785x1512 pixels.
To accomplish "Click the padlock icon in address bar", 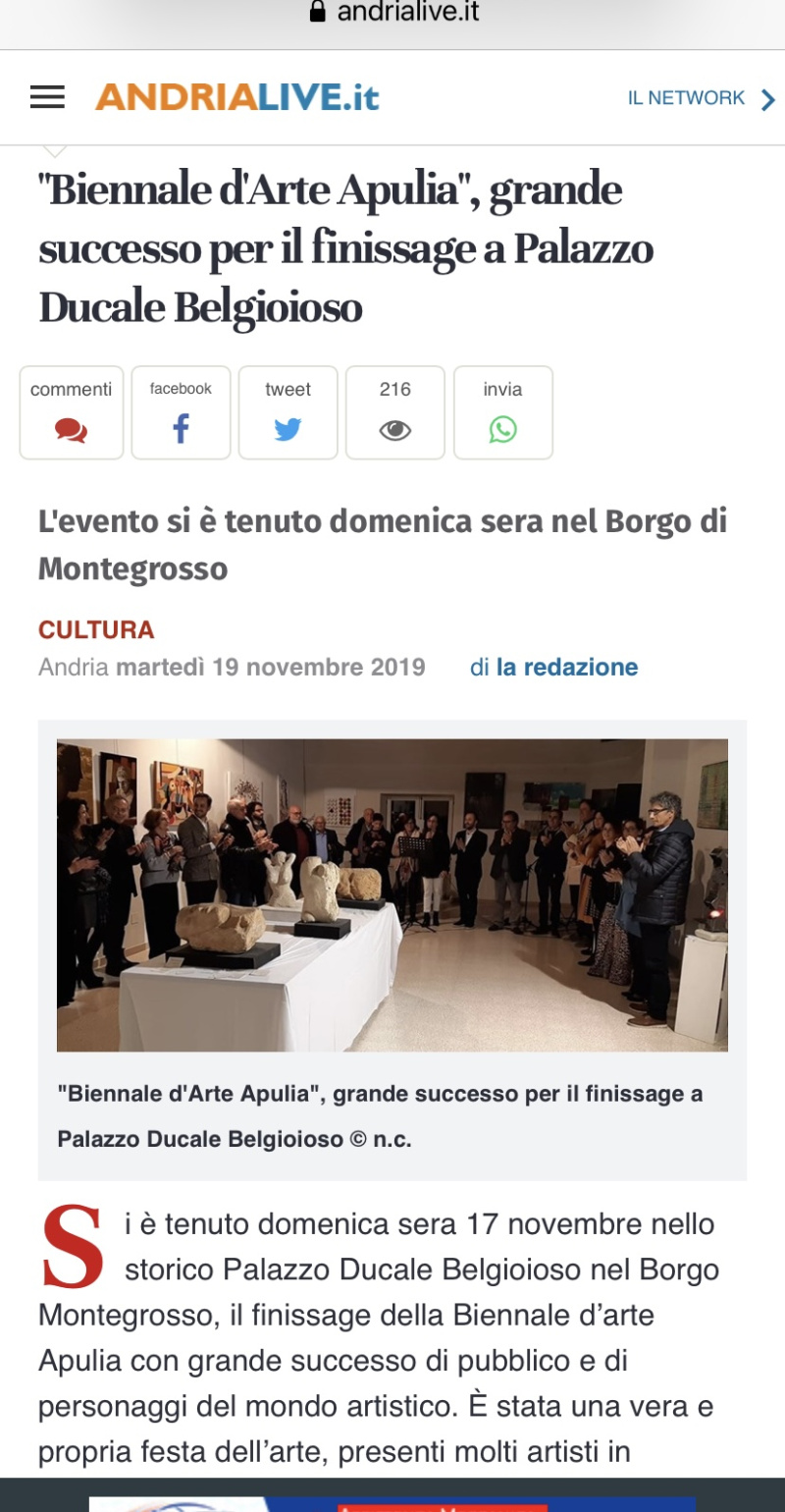I will tap(317, 12).
